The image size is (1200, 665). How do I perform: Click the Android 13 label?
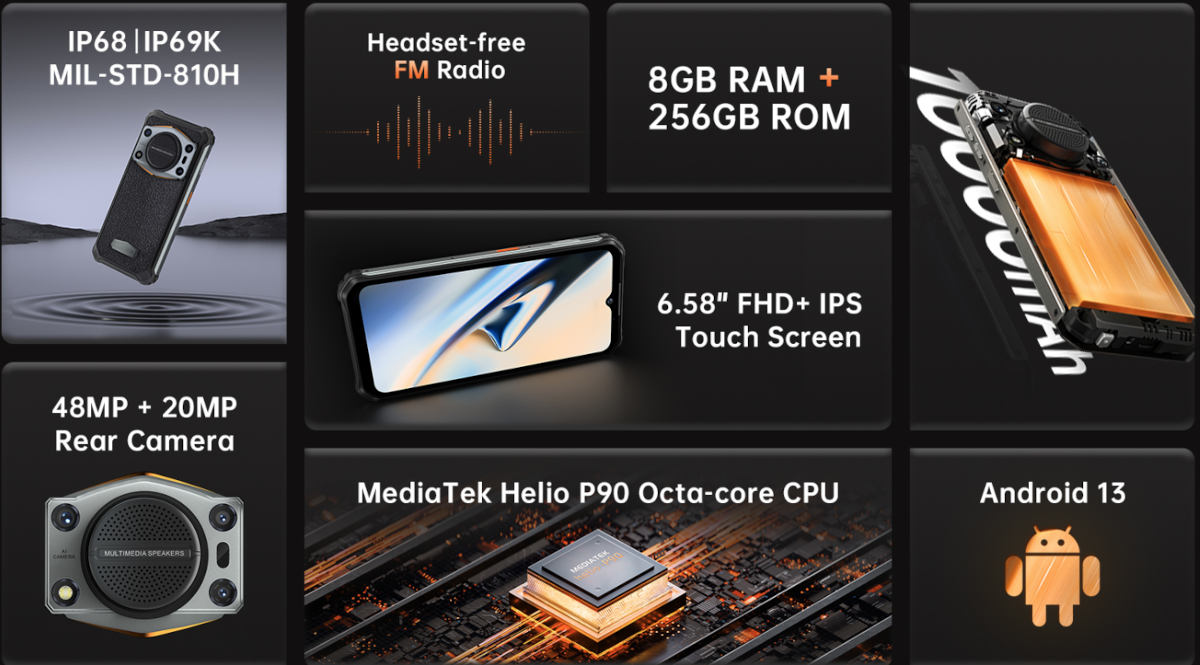[x=1052, y=492]
